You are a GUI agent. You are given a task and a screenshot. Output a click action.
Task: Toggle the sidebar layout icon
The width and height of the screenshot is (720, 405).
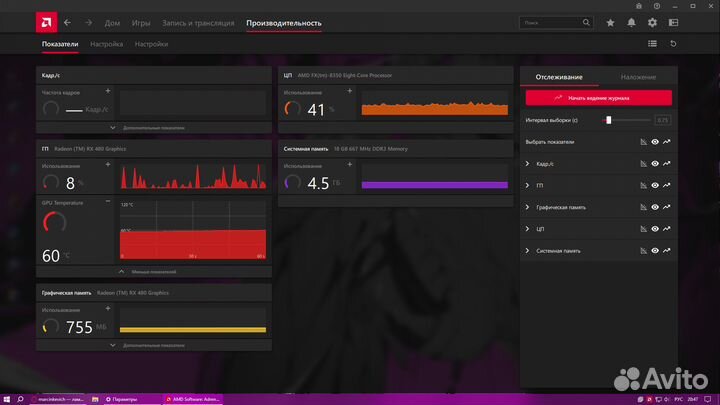(673, 22)
